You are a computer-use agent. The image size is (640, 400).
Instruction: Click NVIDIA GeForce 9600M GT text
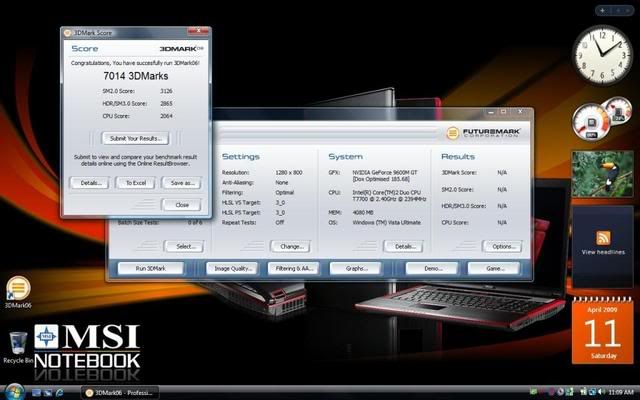pos(385,173)
